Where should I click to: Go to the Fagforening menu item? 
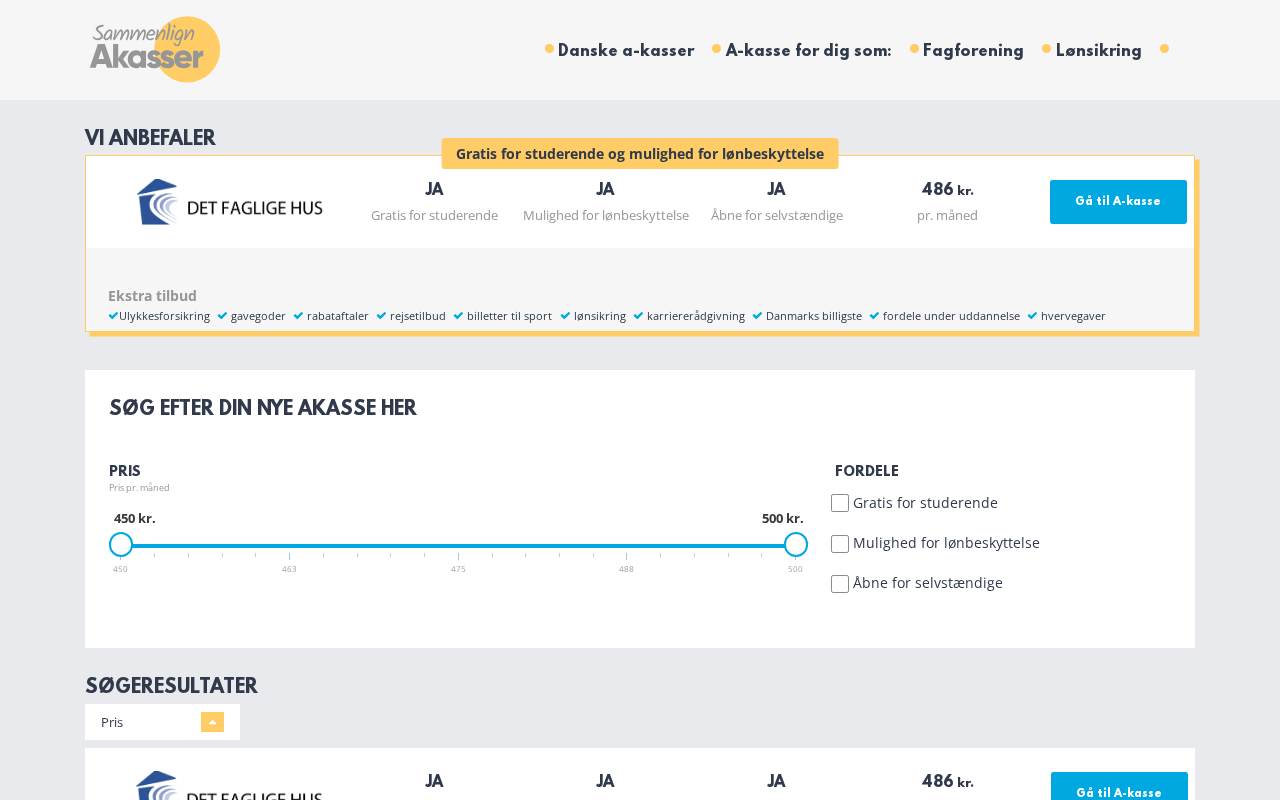click(x=973, y=51)
